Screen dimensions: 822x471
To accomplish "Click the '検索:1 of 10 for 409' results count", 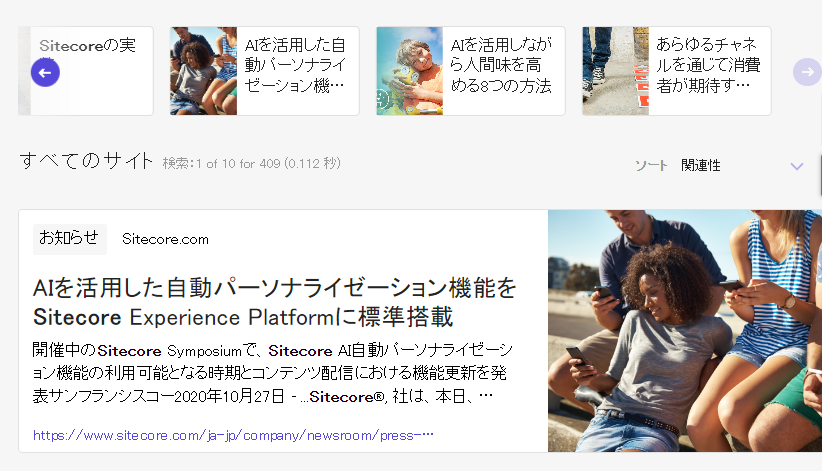I will [252, 164].
